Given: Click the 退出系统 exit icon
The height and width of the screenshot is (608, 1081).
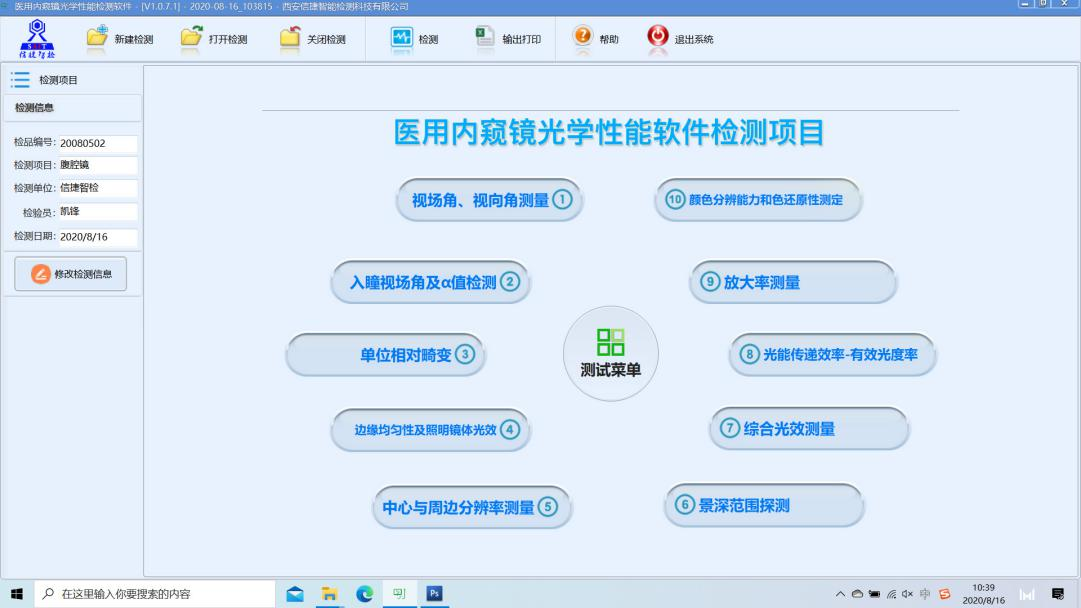Looking at the screenshot, I should (658, 38).
